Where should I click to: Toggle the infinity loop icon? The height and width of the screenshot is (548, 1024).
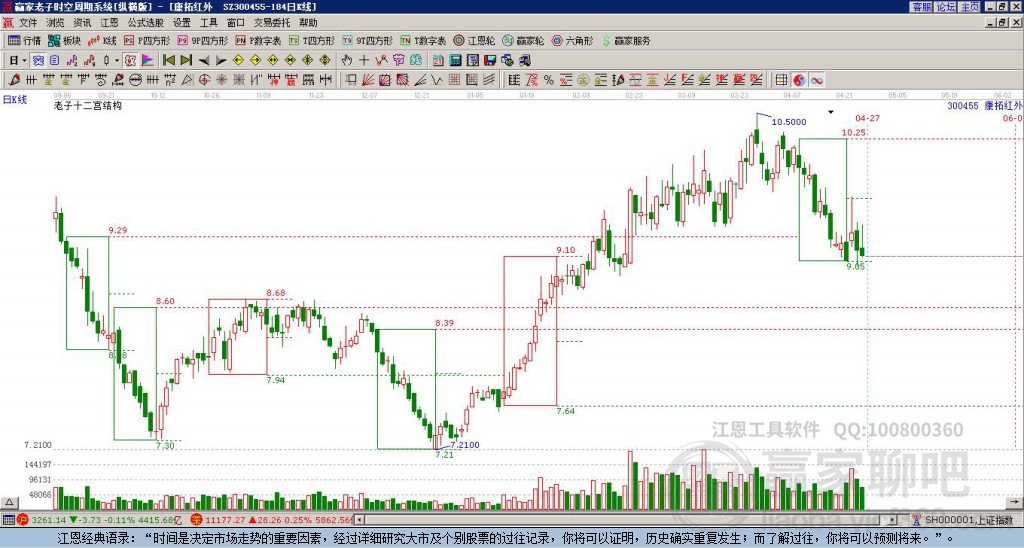(816, 80)
